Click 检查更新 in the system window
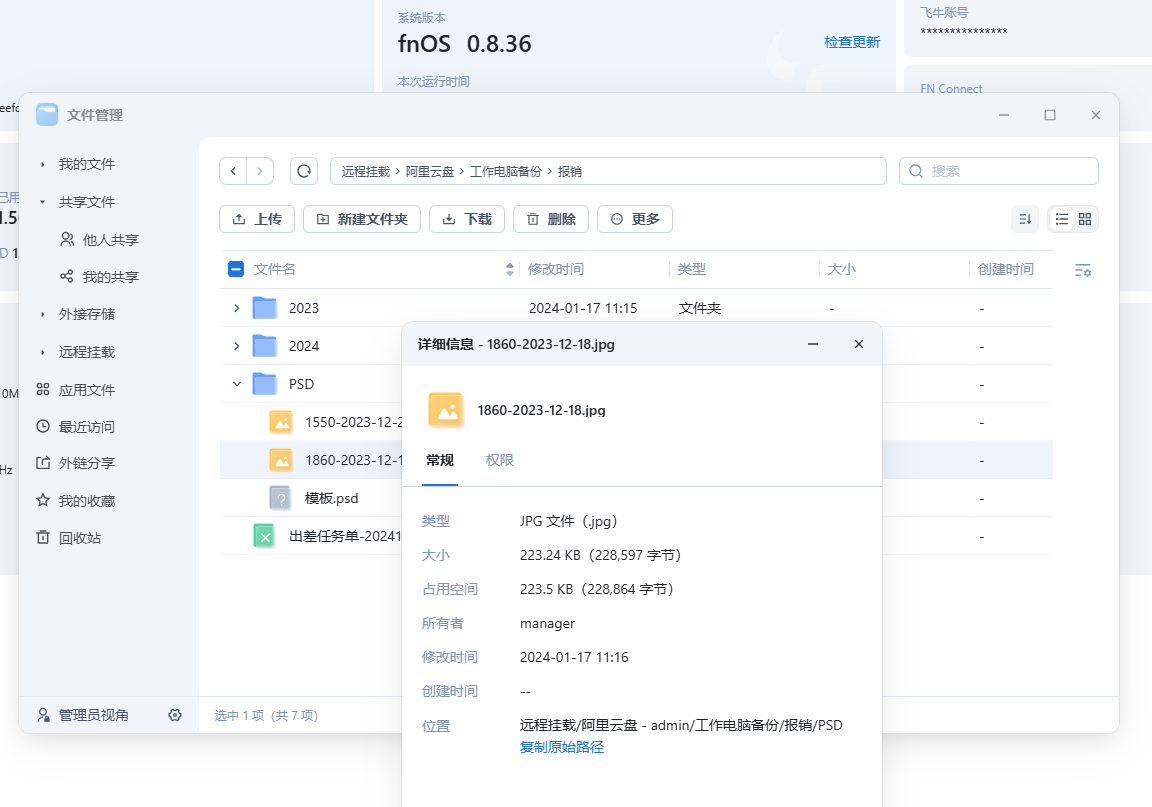Image resolution: width=1152 pixels, height=807 pixels. [x=852, y=42]
